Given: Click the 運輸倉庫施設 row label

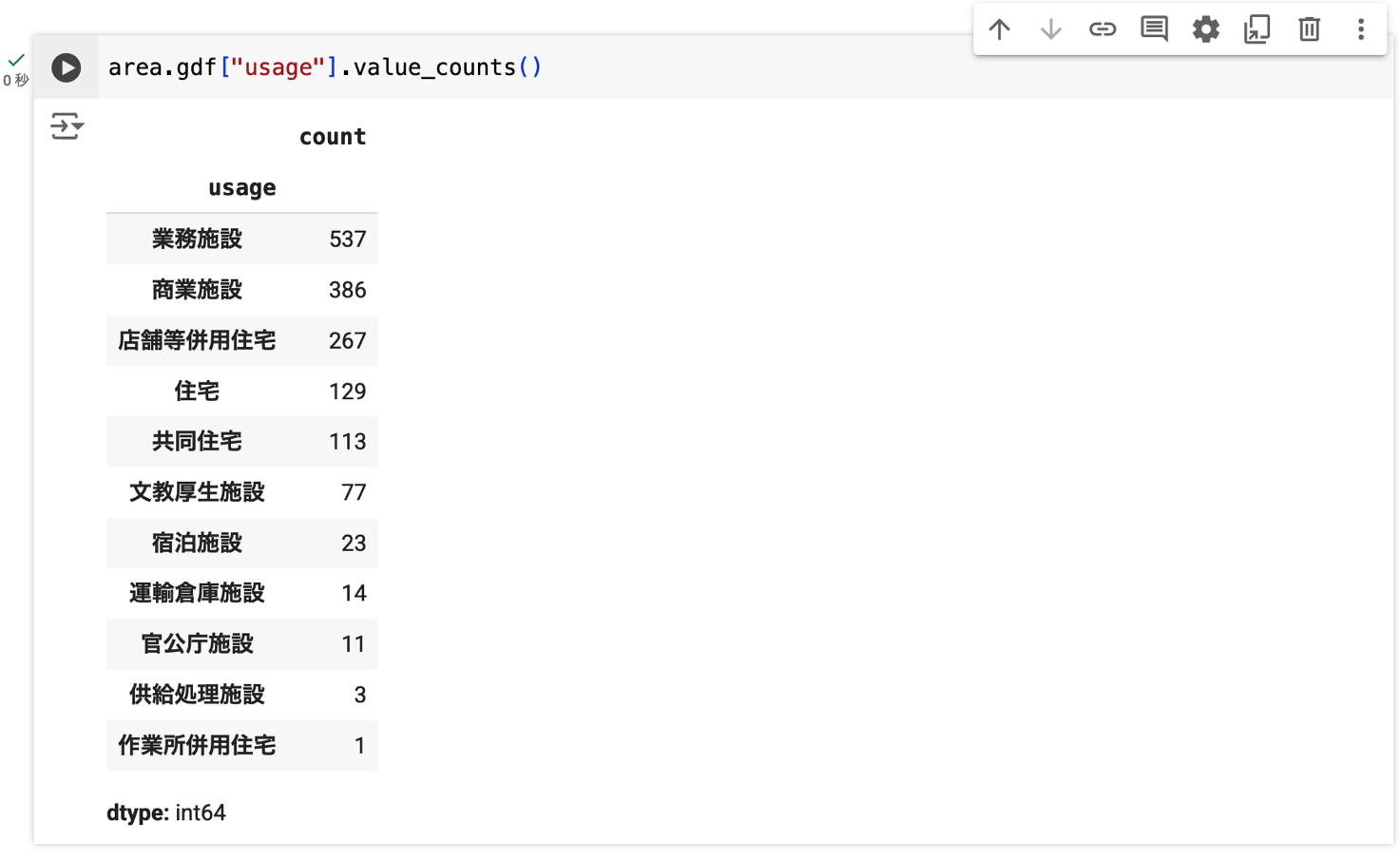Looking at the screenshot, I should click(197, 593).
